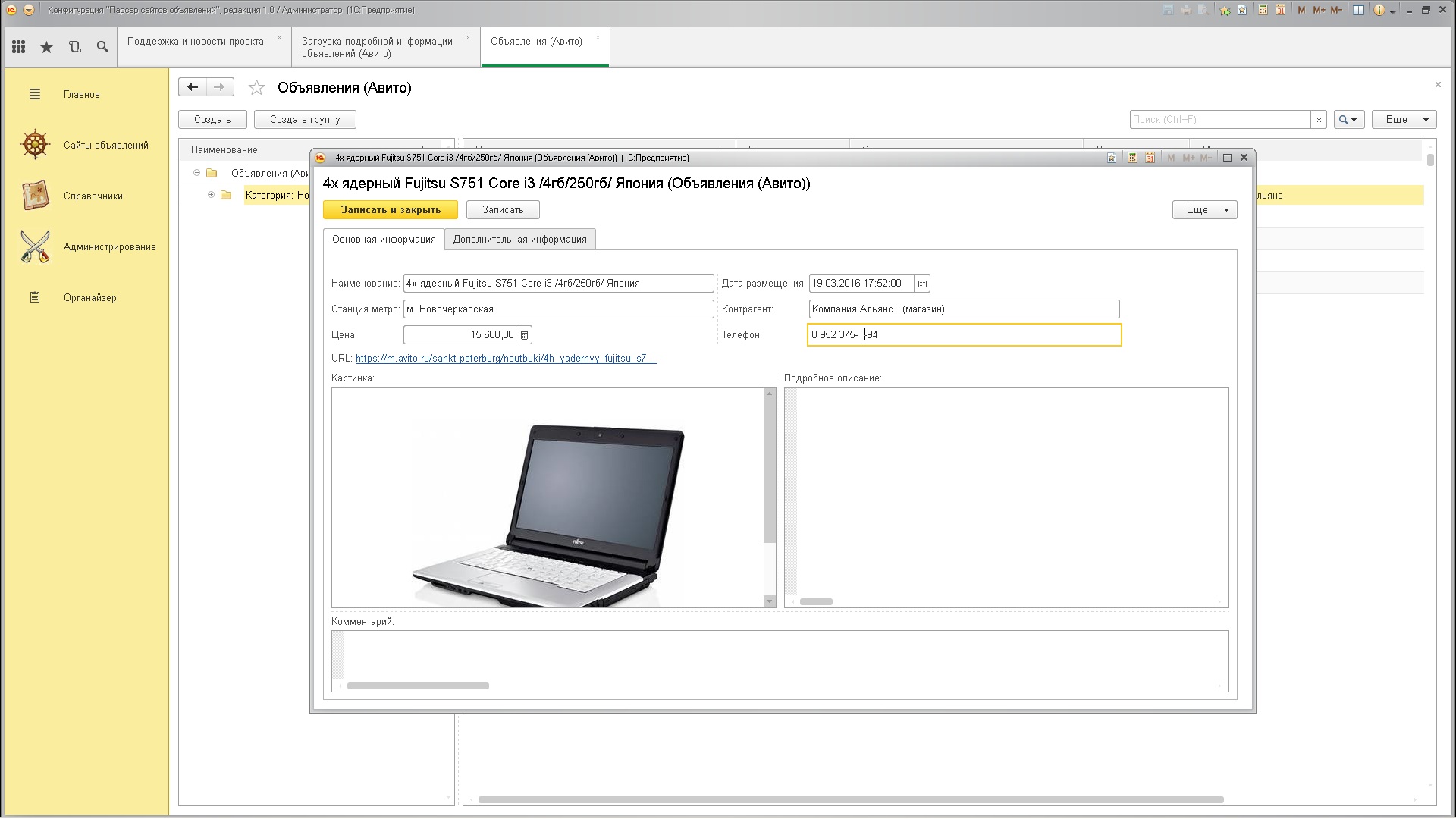
Task: Click the Поиск (Ctrl+F) search box
Action: [x=1220, y=120]
